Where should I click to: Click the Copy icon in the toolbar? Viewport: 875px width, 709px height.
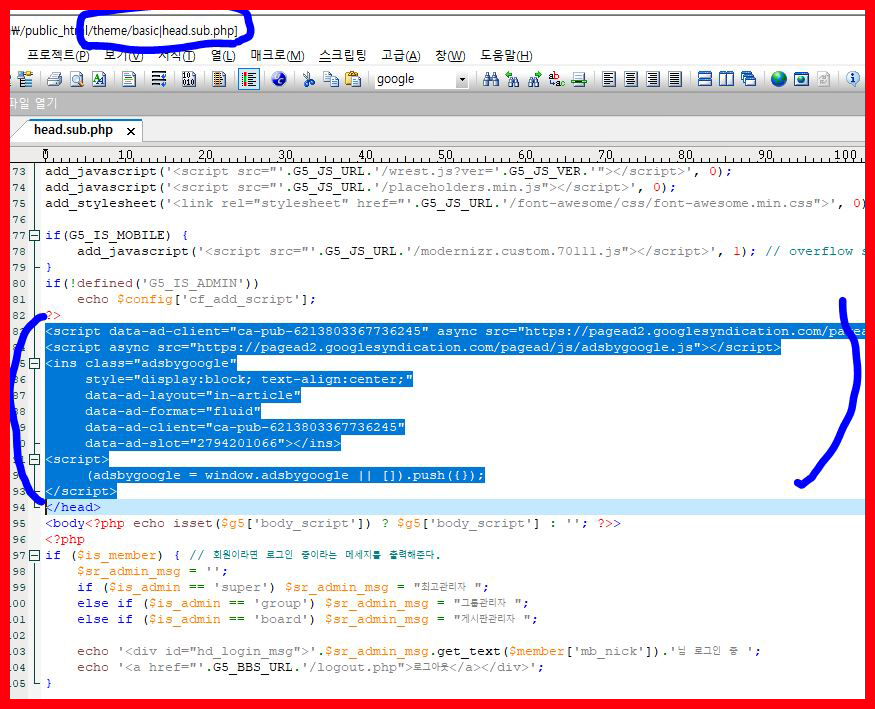pyautogui.click(x=331, y=79)
